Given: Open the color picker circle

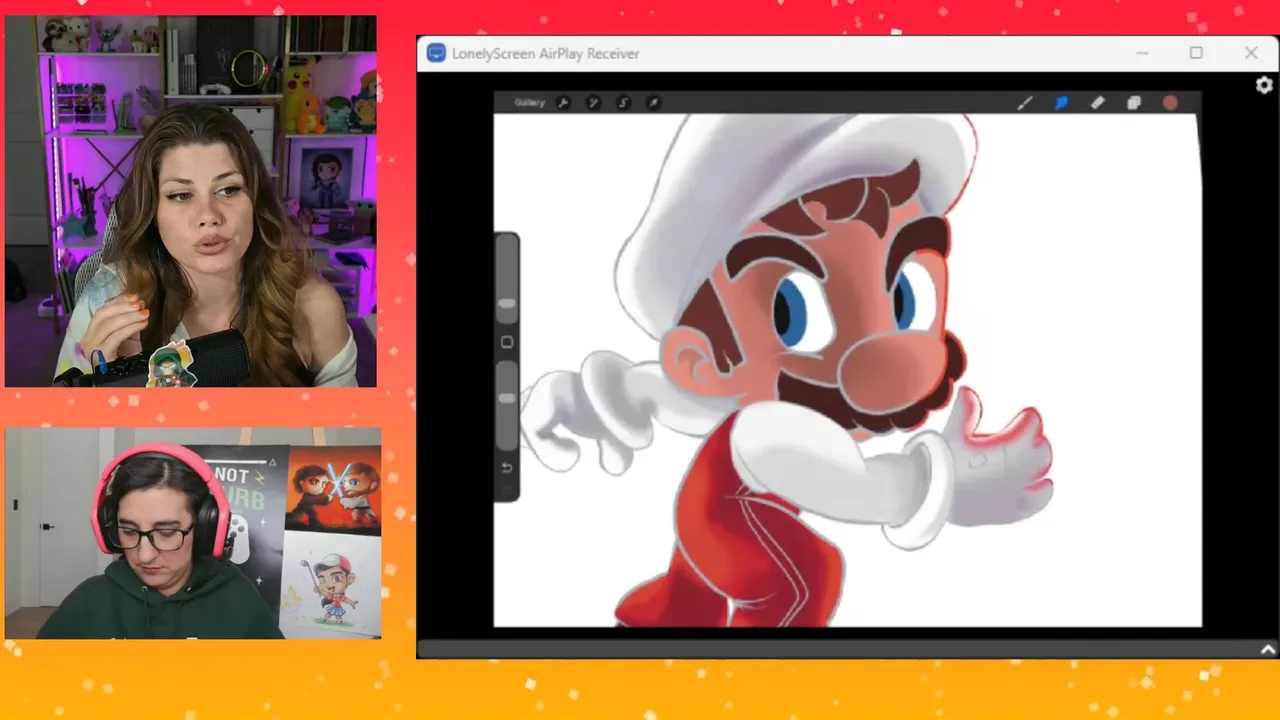Looking at the screenshot, I should (1170, 103).
